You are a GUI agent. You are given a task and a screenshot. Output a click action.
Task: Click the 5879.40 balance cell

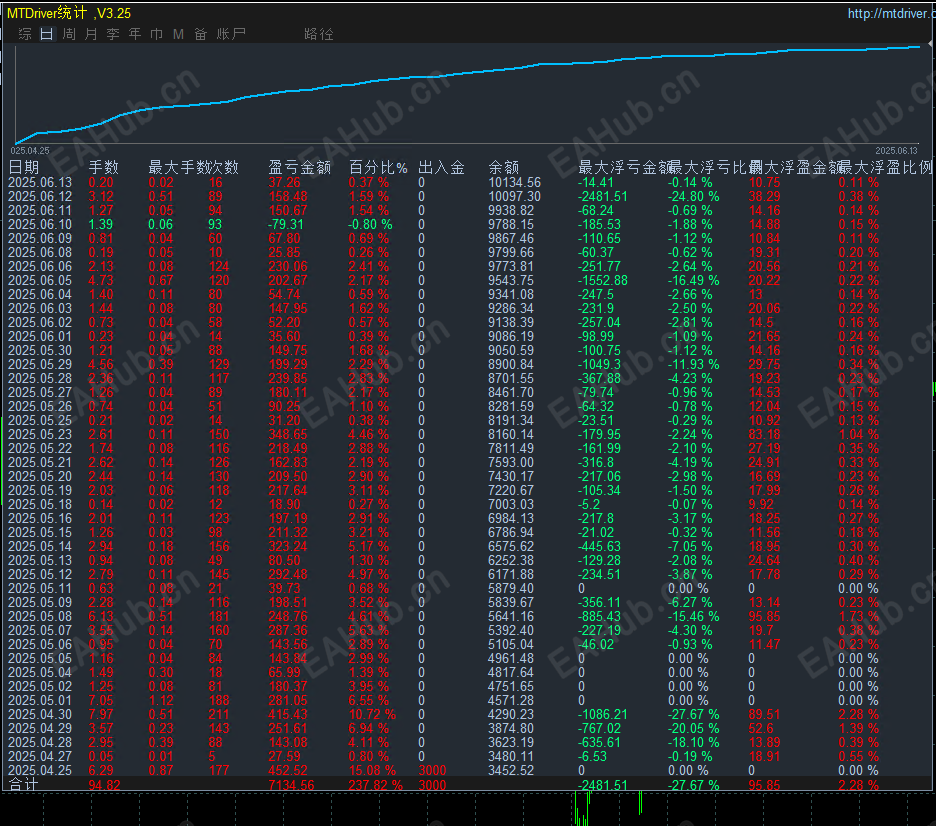click(x=511, y=588)
